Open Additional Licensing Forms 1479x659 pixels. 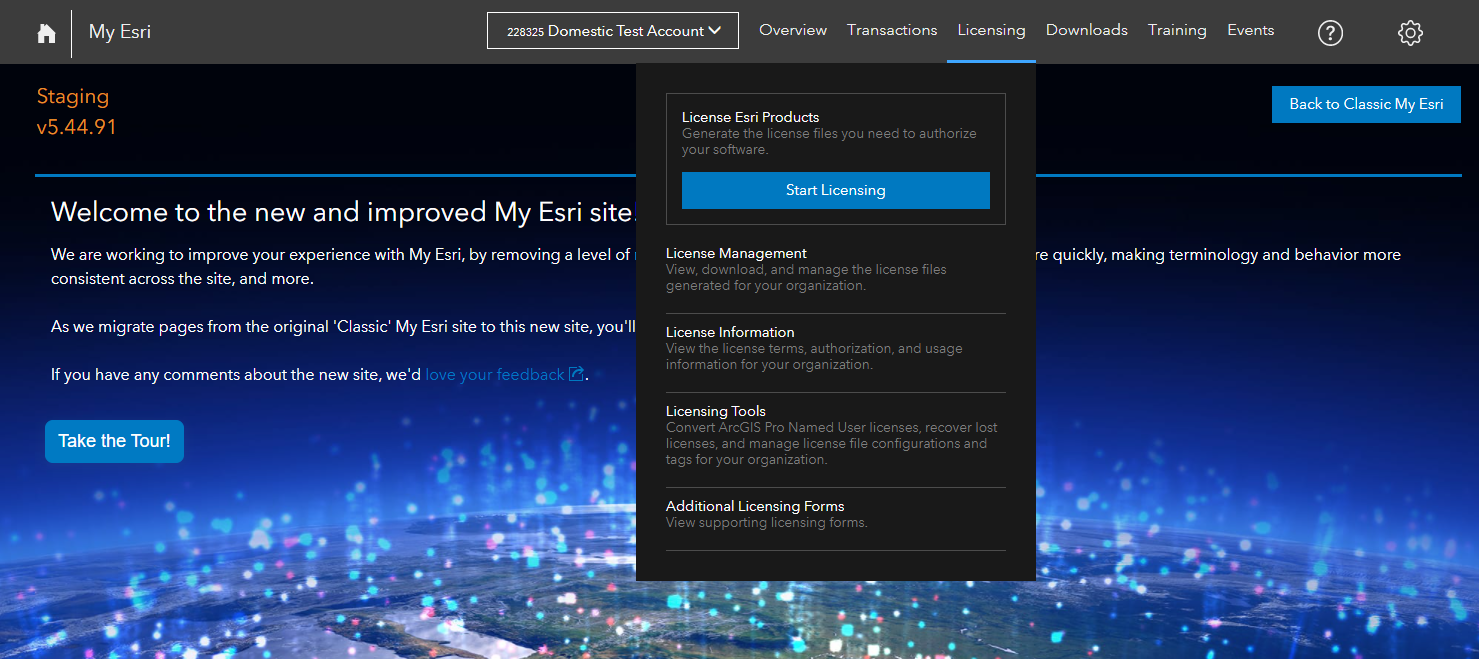pos(755,506)
